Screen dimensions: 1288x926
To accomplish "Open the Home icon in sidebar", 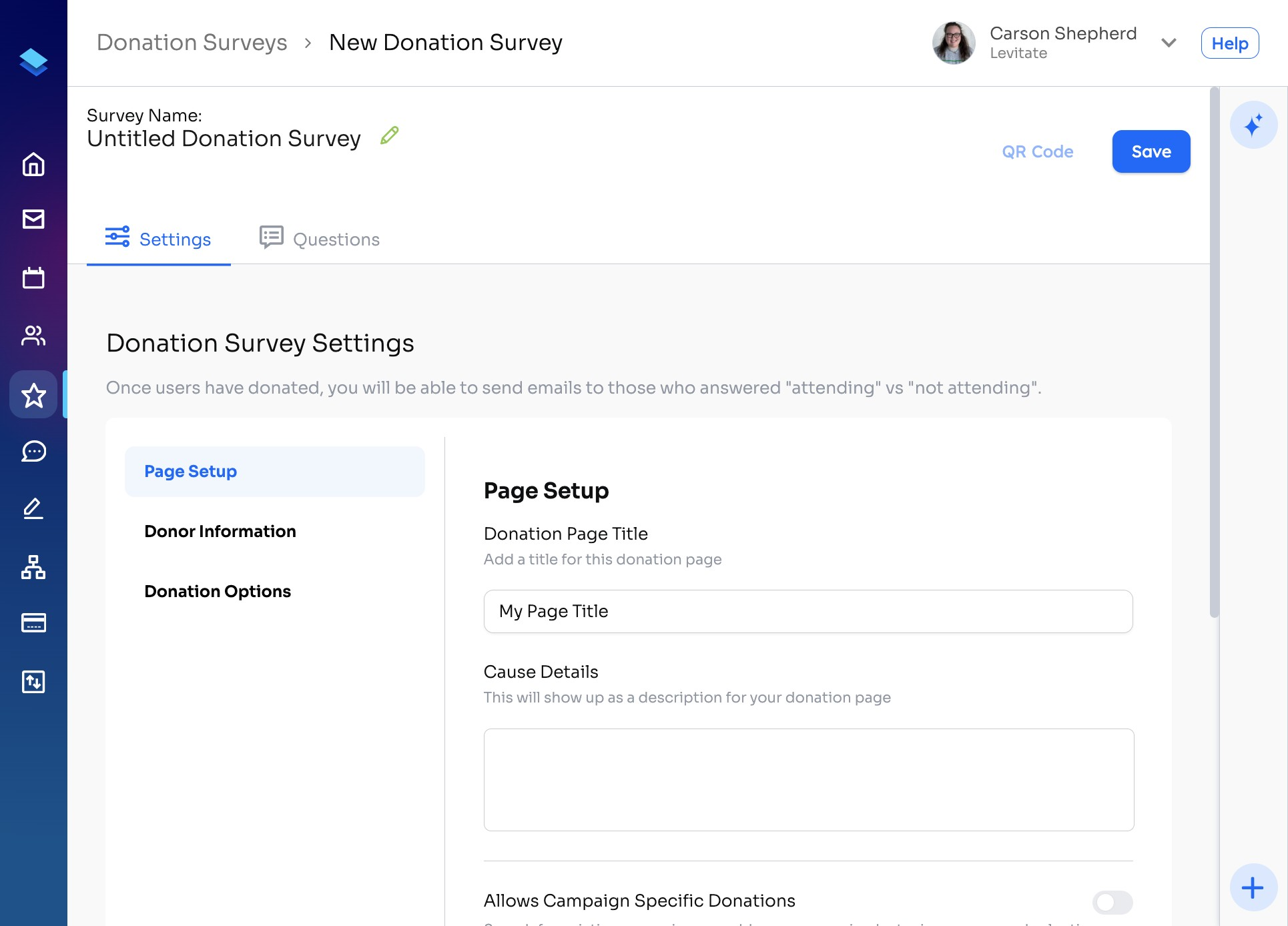I will pos(33,164).
